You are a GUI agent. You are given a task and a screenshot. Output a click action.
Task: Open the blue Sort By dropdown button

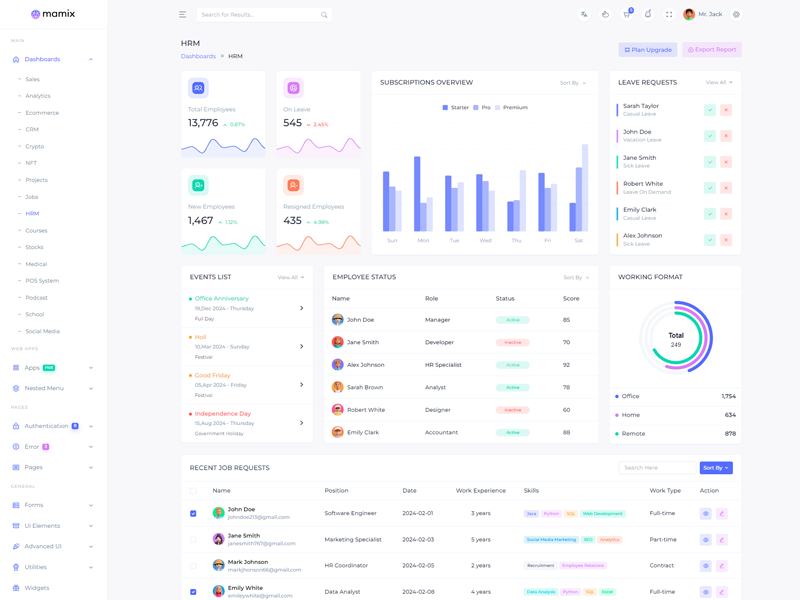tap(716, 468)
